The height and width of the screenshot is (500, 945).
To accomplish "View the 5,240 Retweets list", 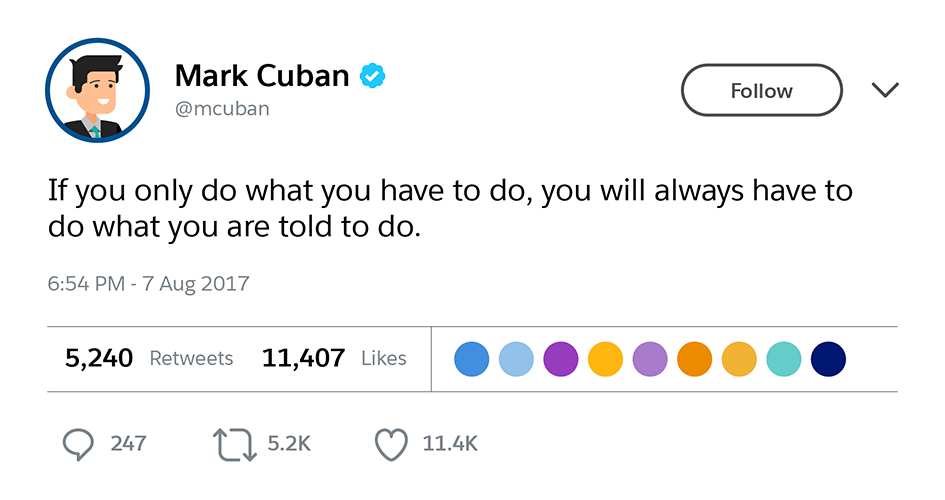I will 149,358.
